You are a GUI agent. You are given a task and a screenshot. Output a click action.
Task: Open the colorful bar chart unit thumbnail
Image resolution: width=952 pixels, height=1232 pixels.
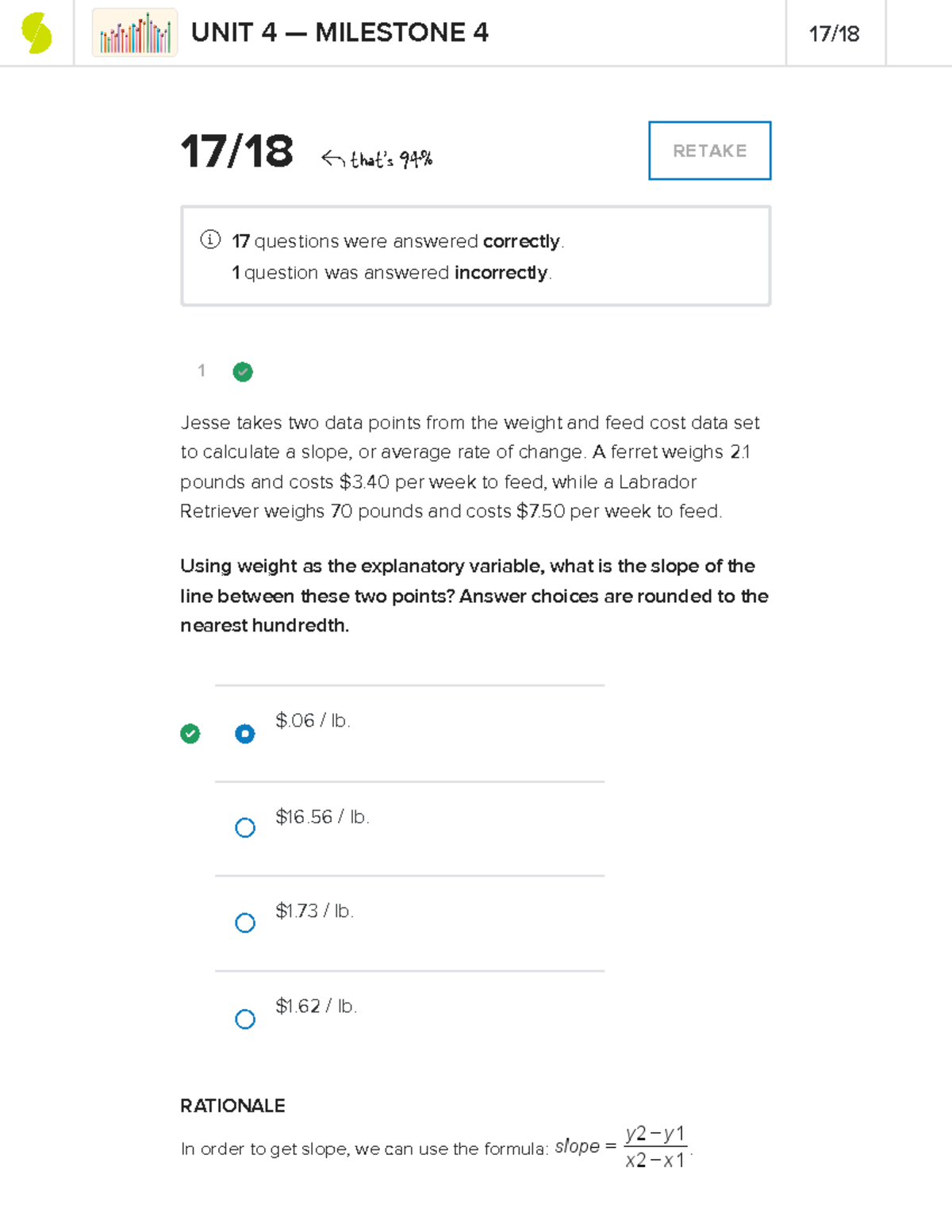point(135,33)
